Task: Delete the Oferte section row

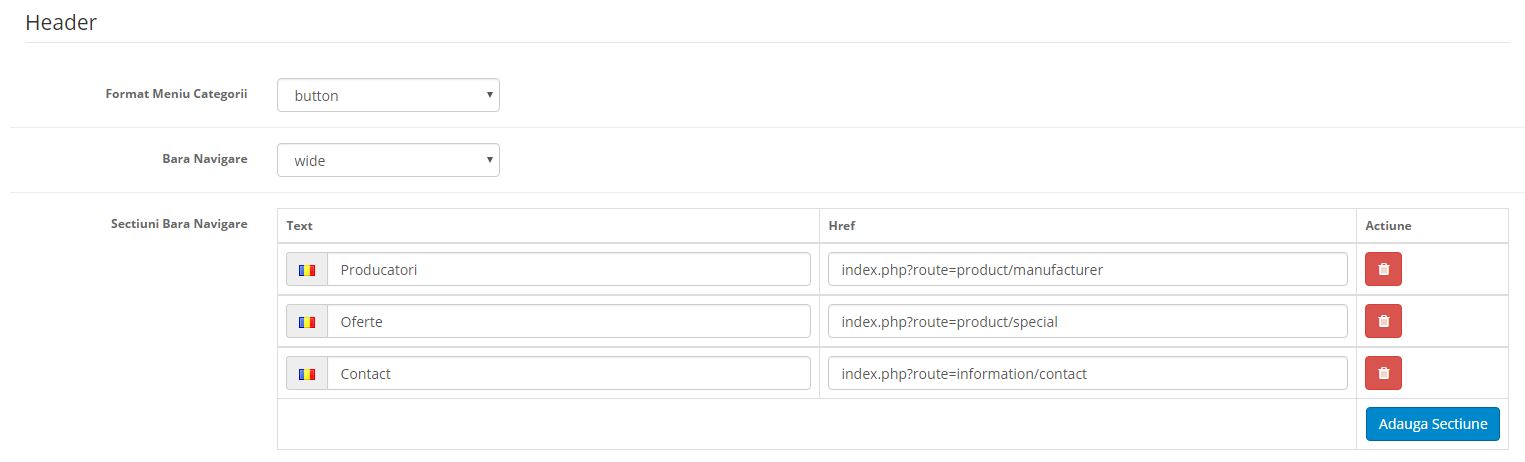Action: tap(1383, 321)
